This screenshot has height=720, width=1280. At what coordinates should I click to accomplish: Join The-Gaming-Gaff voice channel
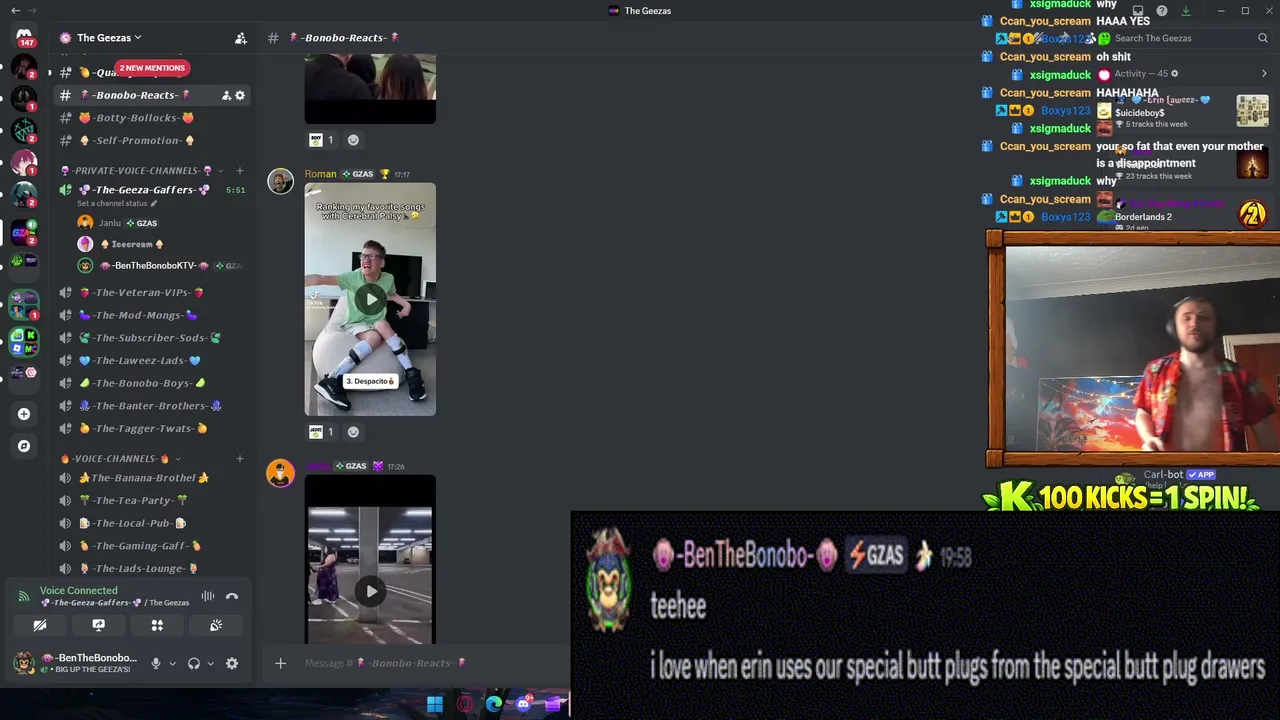coord(152,546)
